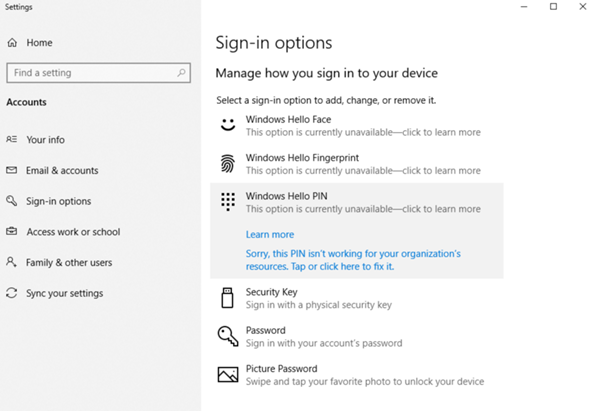The height and width of the screenshot is (411, 590).
Task: Navigate to Family & other users
Action: (69, 262)
